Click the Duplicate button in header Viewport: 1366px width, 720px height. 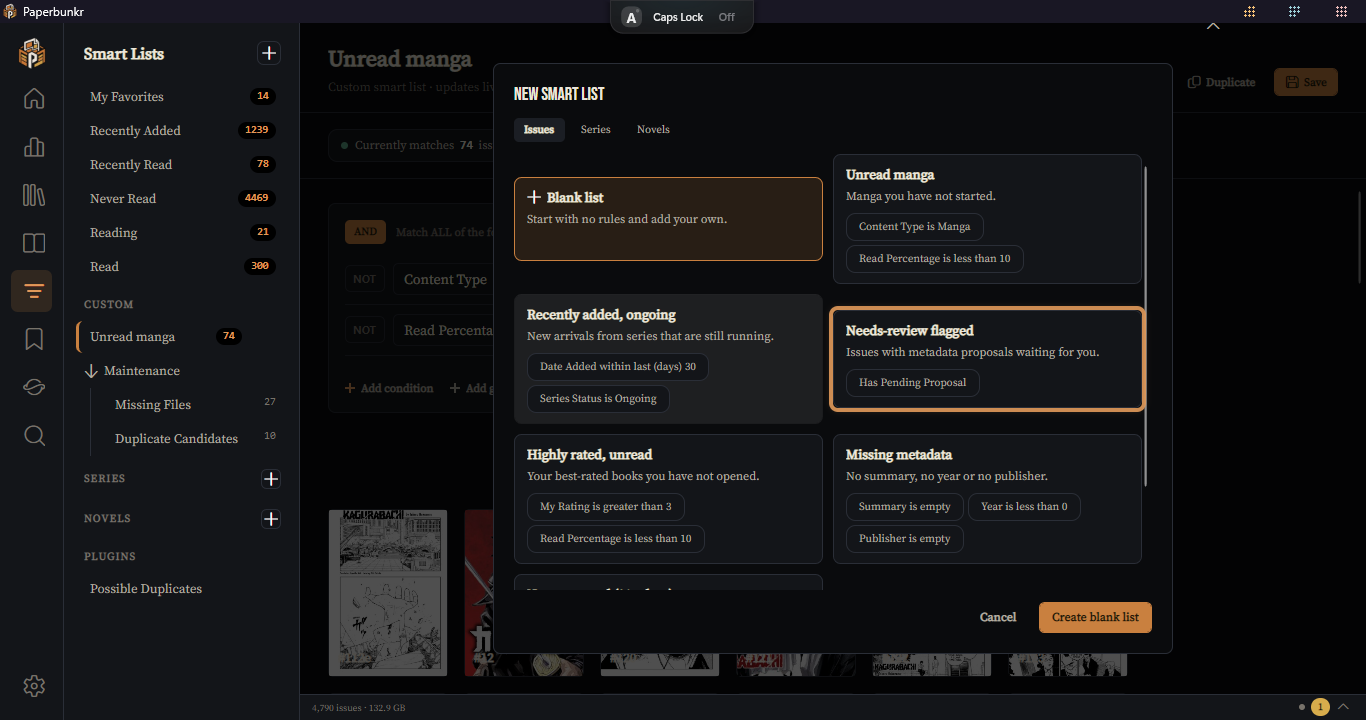[1221, 82]
